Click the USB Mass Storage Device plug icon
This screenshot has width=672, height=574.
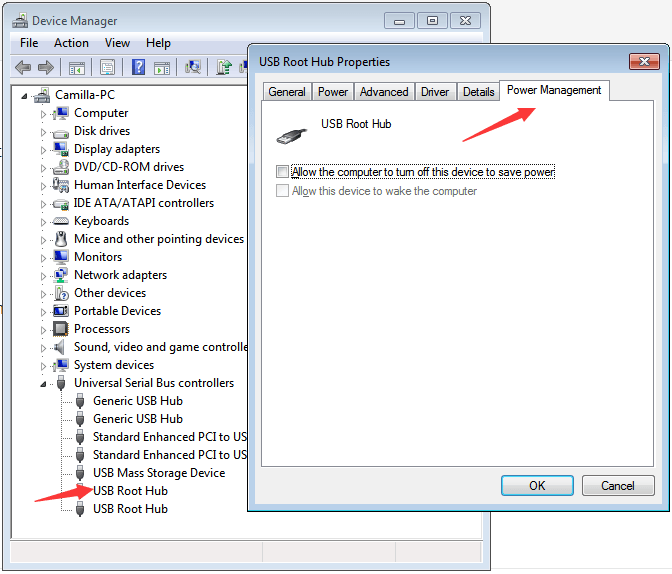click(x=80, y=473)
